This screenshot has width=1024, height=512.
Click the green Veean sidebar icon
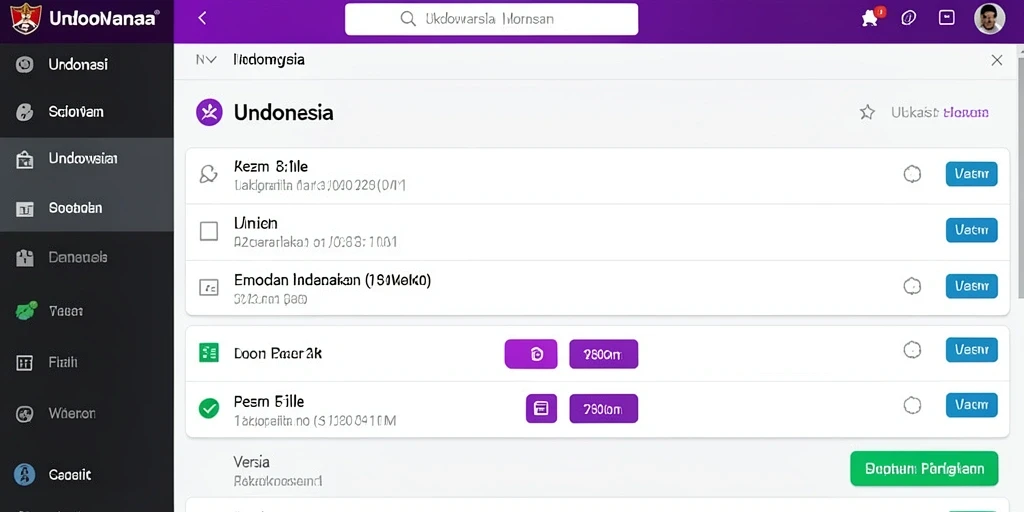point(25,311)
